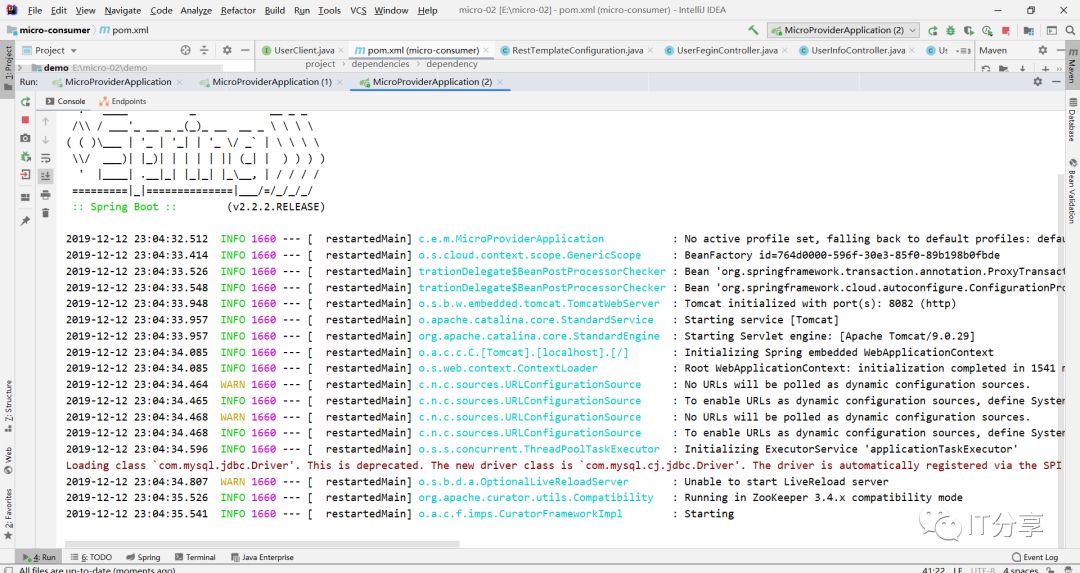Collapse all in the Project panel
The height and width of the screenshot is (573, 1080).
[x=204, y=50]
